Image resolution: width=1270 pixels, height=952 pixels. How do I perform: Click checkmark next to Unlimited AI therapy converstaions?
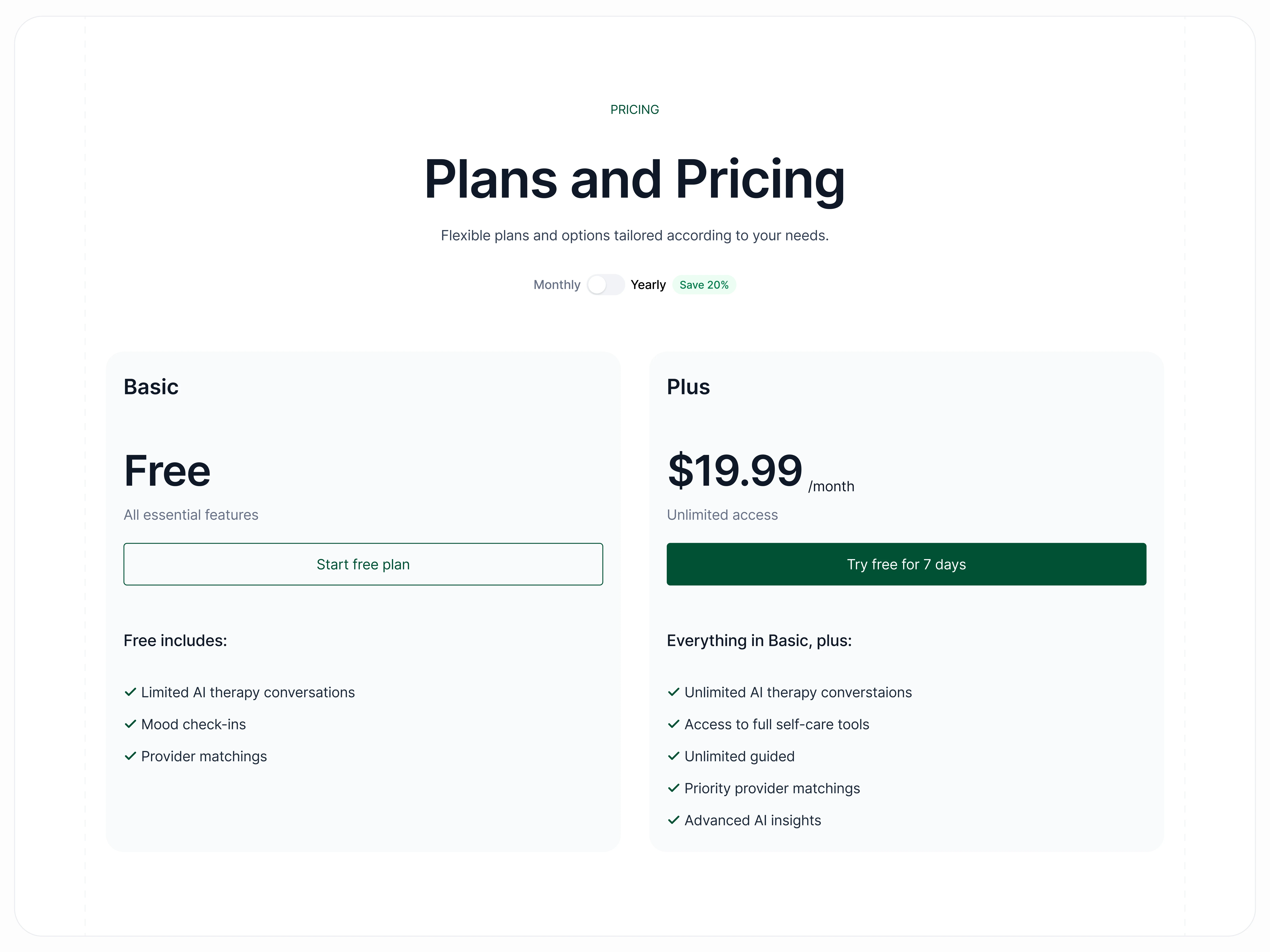pos(673,692)
